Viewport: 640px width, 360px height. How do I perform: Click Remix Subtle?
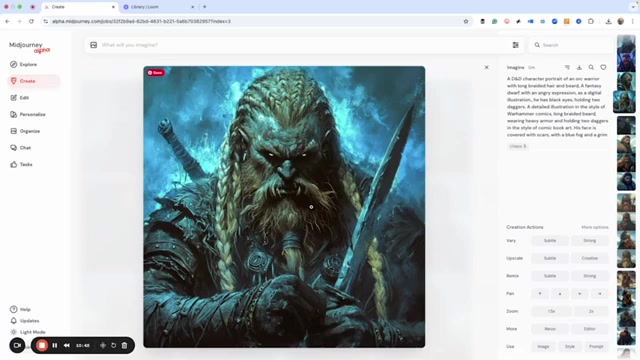pos(550,276)
